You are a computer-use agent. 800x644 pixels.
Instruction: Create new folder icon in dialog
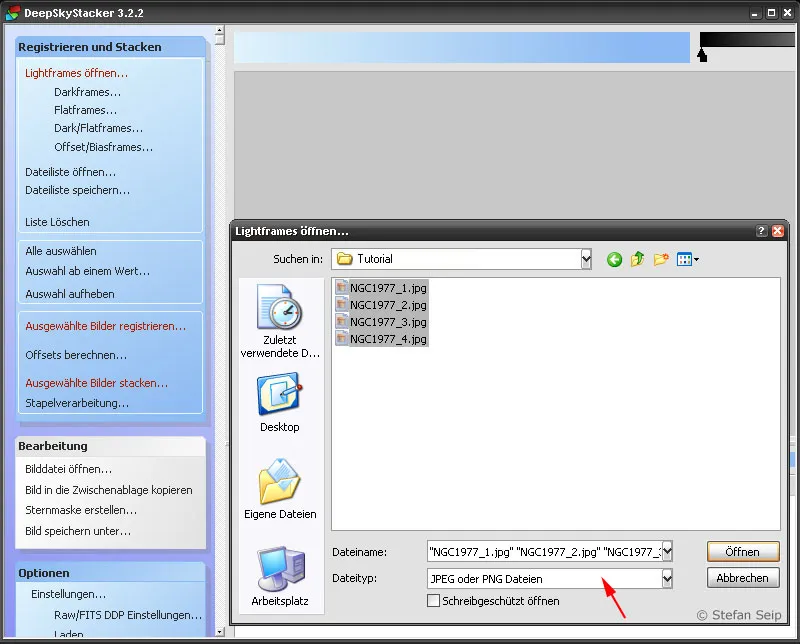661,259
